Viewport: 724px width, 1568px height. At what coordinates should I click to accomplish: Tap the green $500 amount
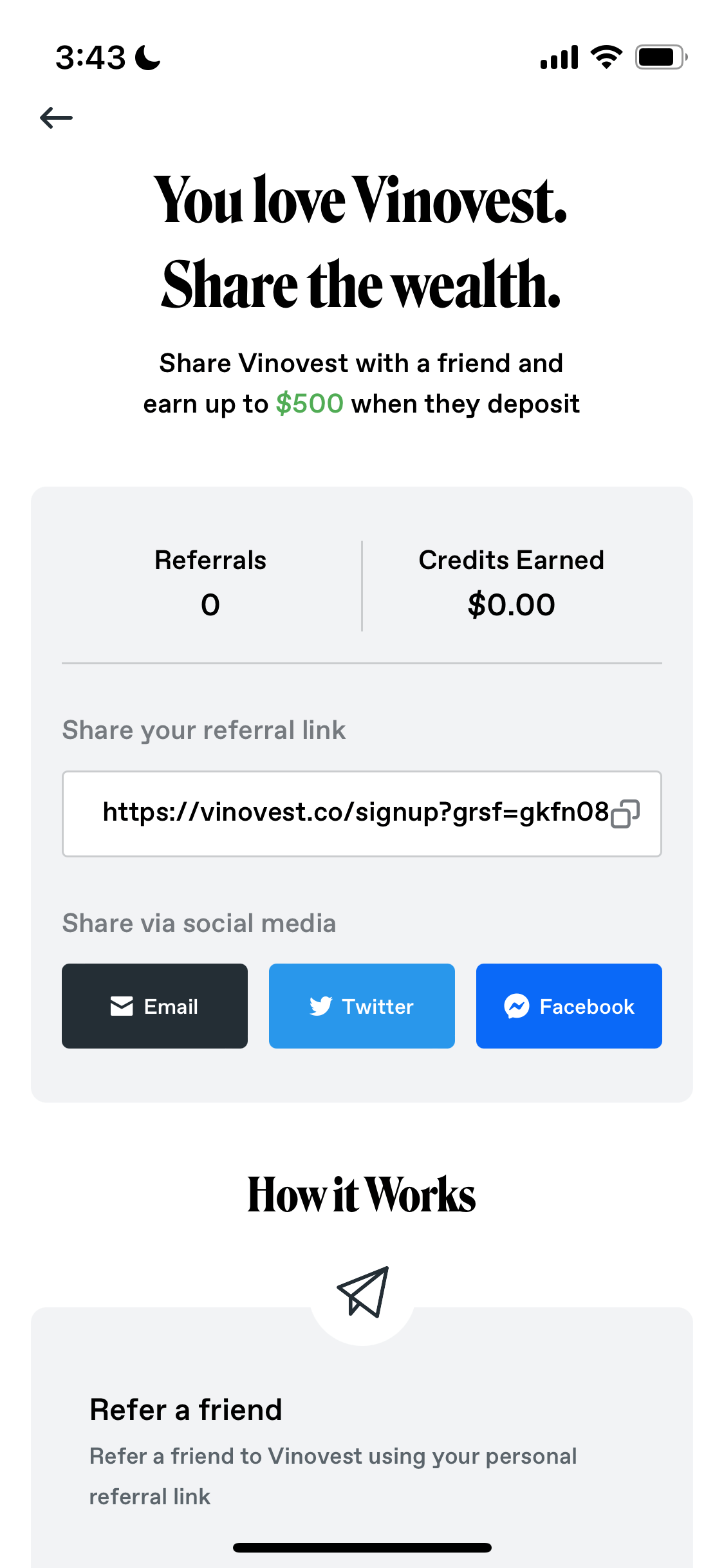[310, 404]
